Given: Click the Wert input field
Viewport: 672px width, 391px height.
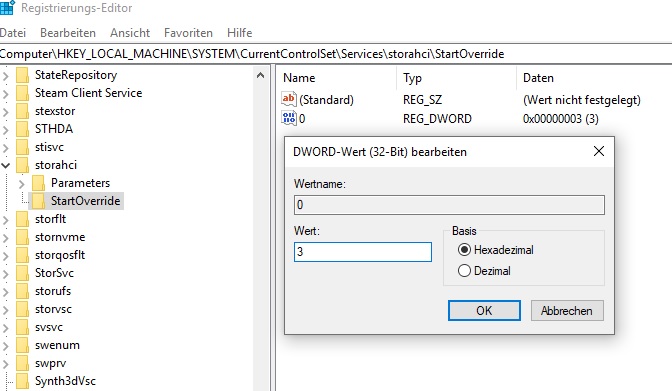Looking at the screenshot, I should pos(363,252).
